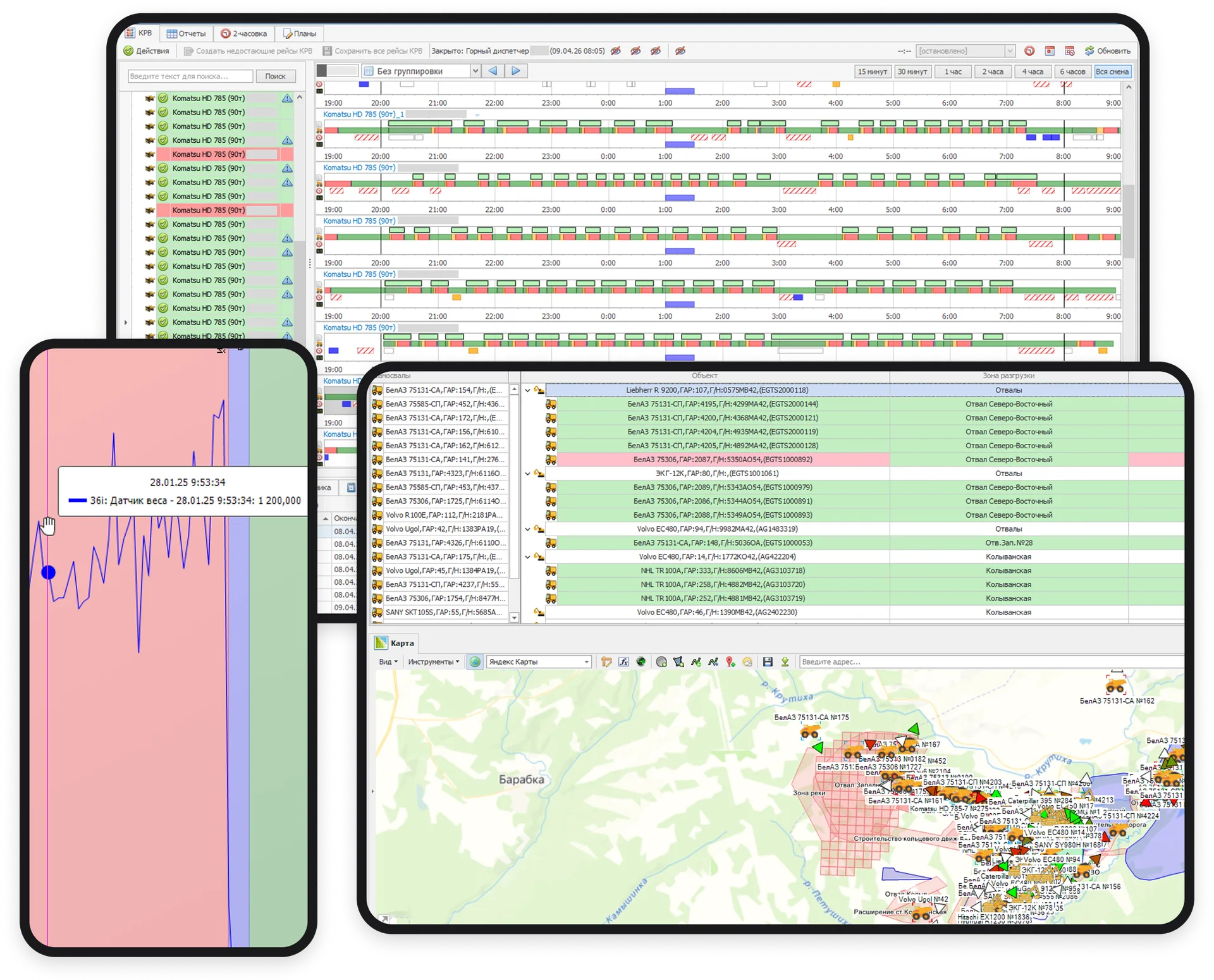The width and height of the screenshot is (1214, 980).
Task: Click warning triangle on the first Komatsu row
Action: pos(287,99)
